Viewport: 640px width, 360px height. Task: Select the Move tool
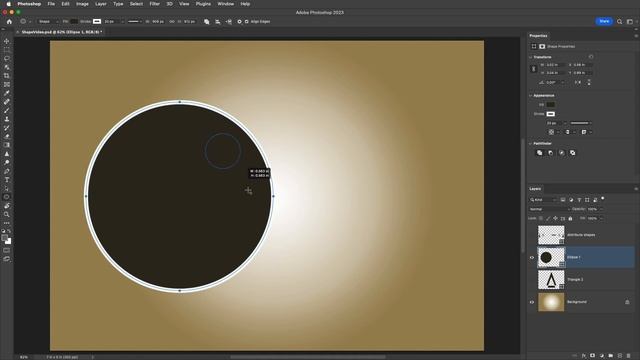[x=7, y=41]
